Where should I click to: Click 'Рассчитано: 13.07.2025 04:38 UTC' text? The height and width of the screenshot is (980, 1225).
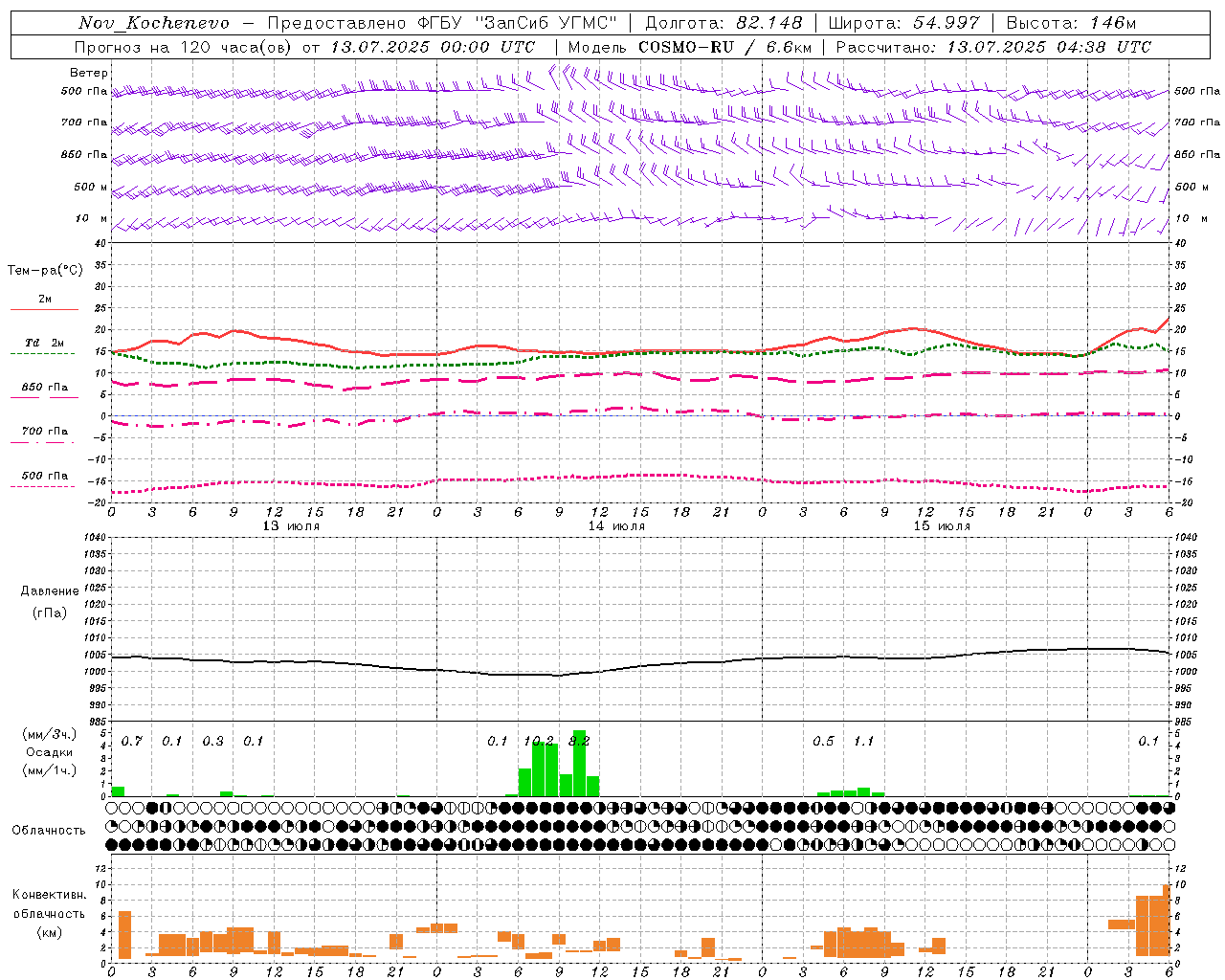click(993, 47)
